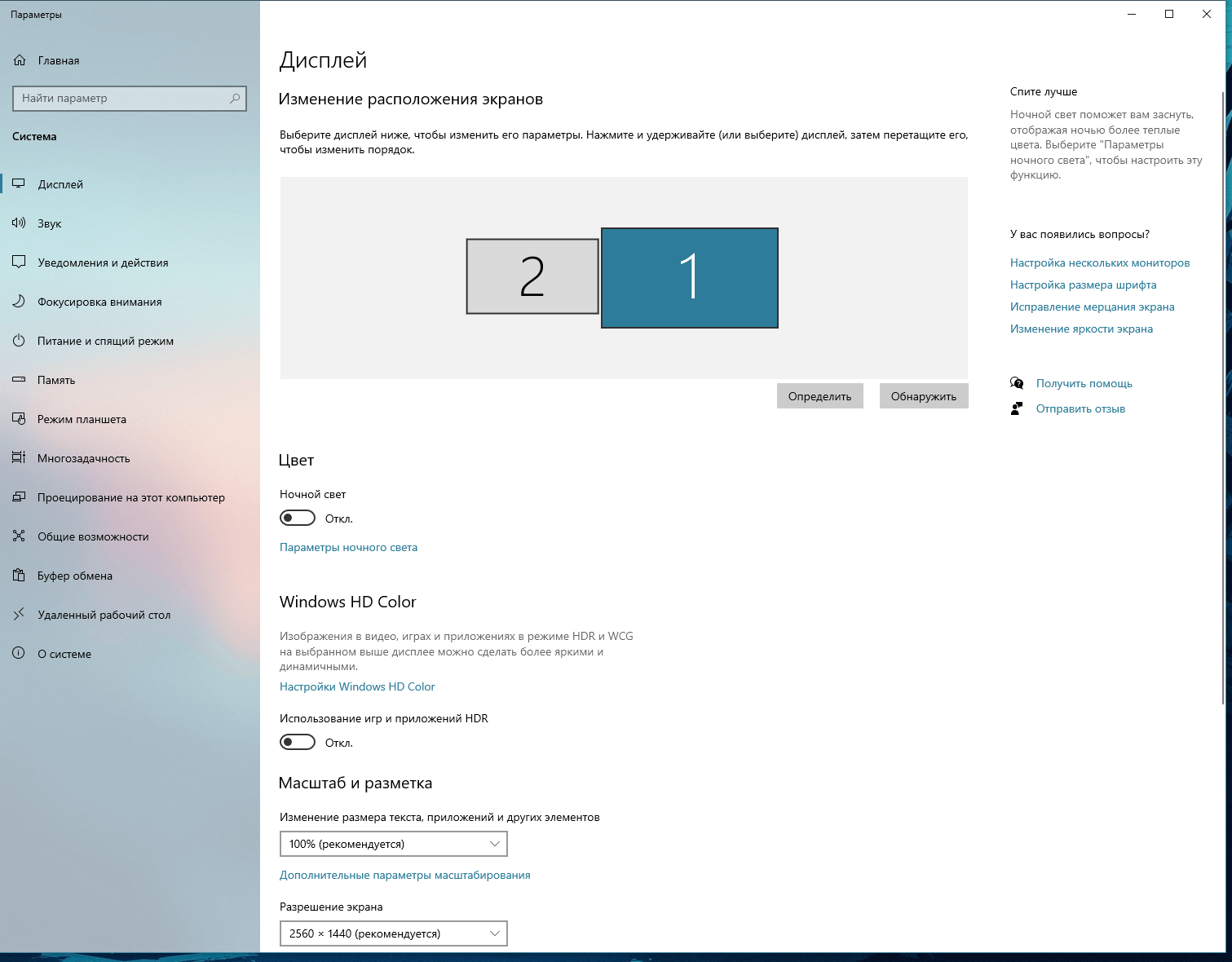Image resolution: width=1232 pixels, height=962 pixels.
Task: Click the Удаленный рабочий стол icon
Action: point(19,615)
